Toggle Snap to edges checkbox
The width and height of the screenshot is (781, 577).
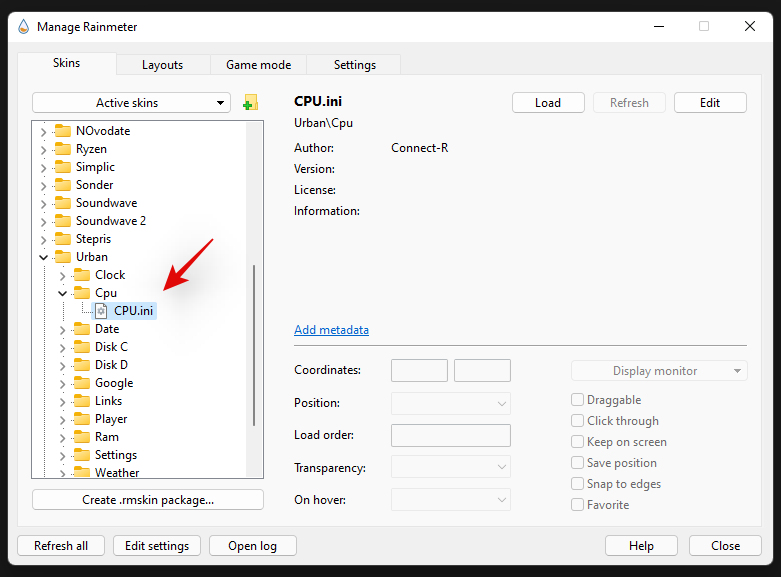(577, 483)
